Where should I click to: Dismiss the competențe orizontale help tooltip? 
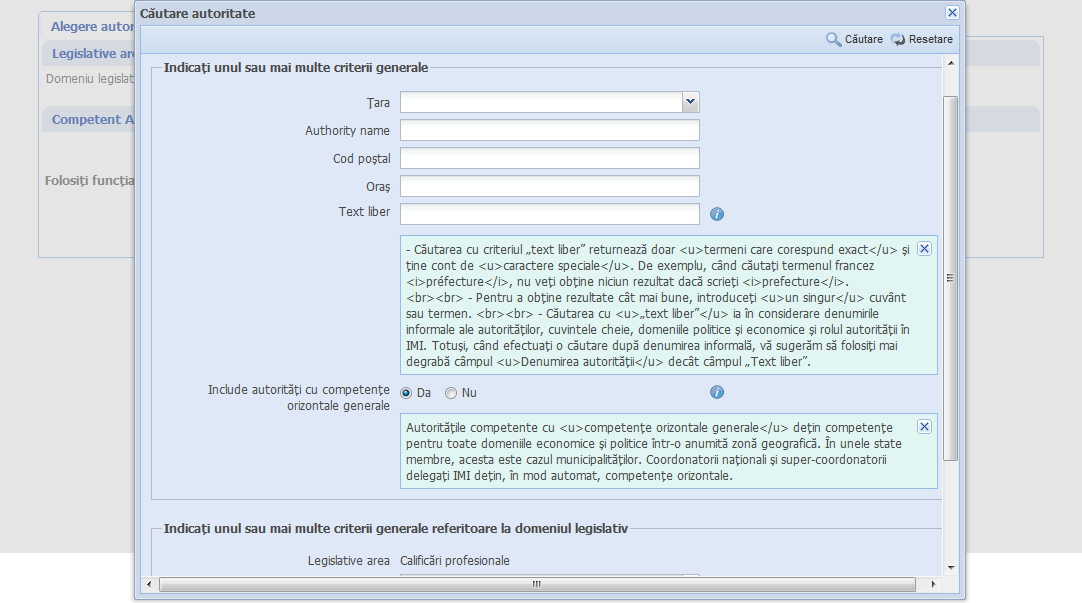924,427
